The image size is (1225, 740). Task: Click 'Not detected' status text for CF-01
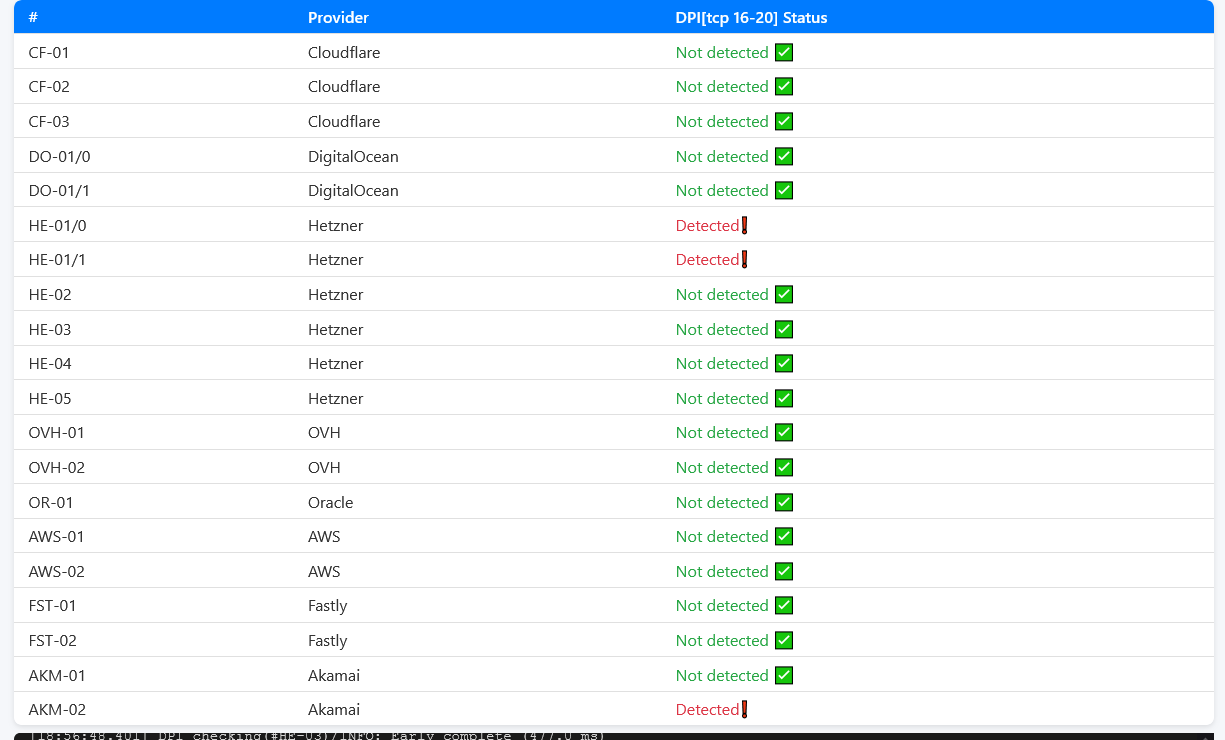[722, 52]
